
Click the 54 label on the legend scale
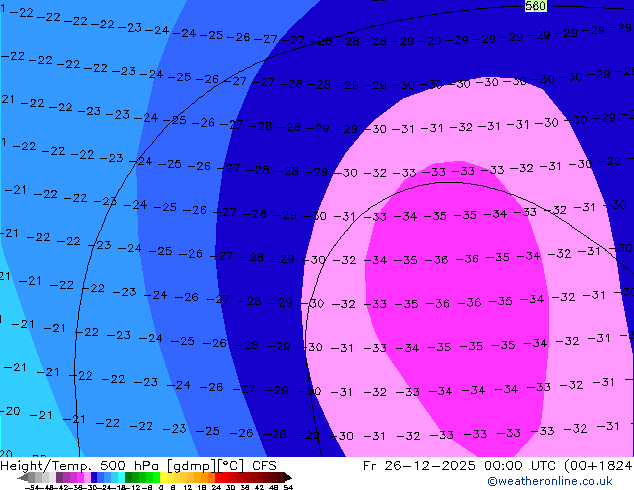tap(288, 488)
